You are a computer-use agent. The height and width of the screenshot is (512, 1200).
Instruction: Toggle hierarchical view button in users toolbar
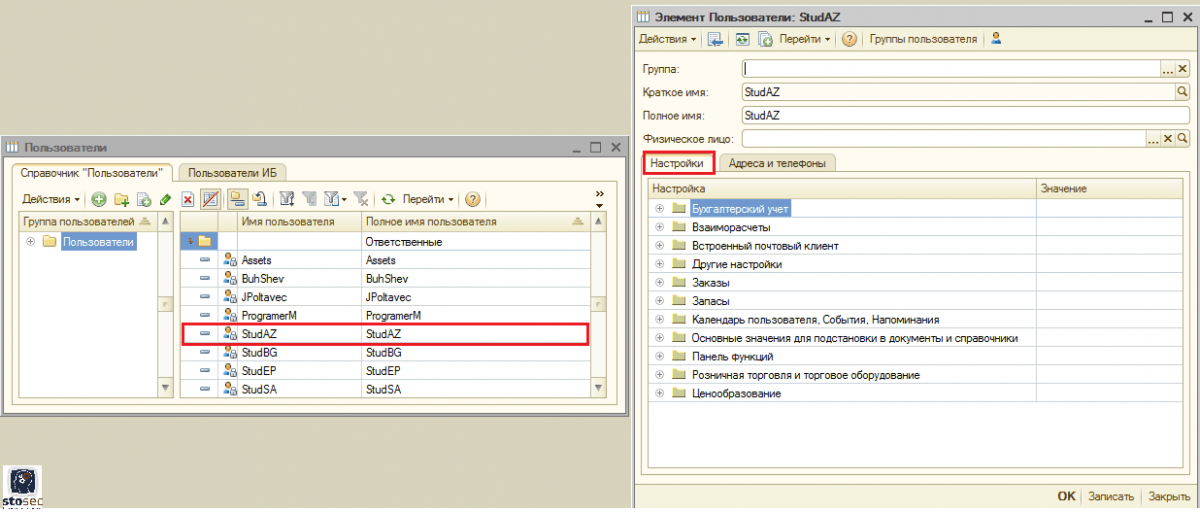pyautogui.click(x=237, y=199)
